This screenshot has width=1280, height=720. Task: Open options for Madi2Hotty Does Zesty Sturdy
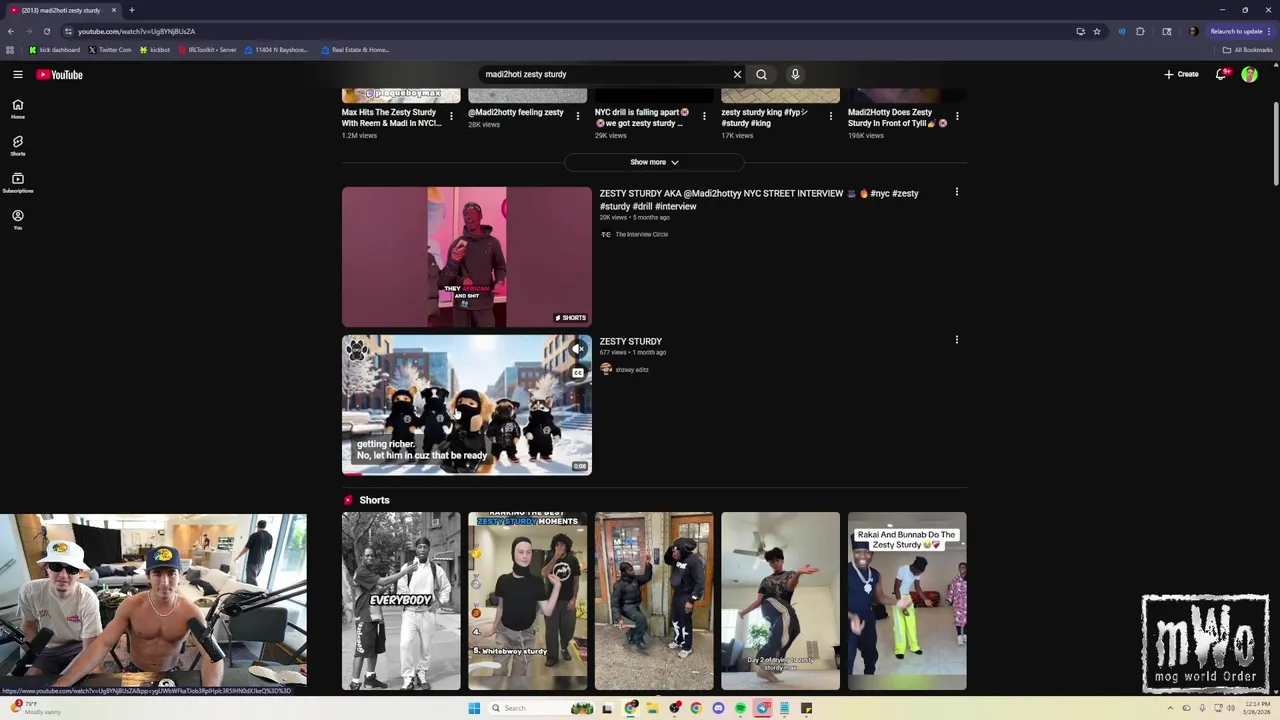coord(957,116)
